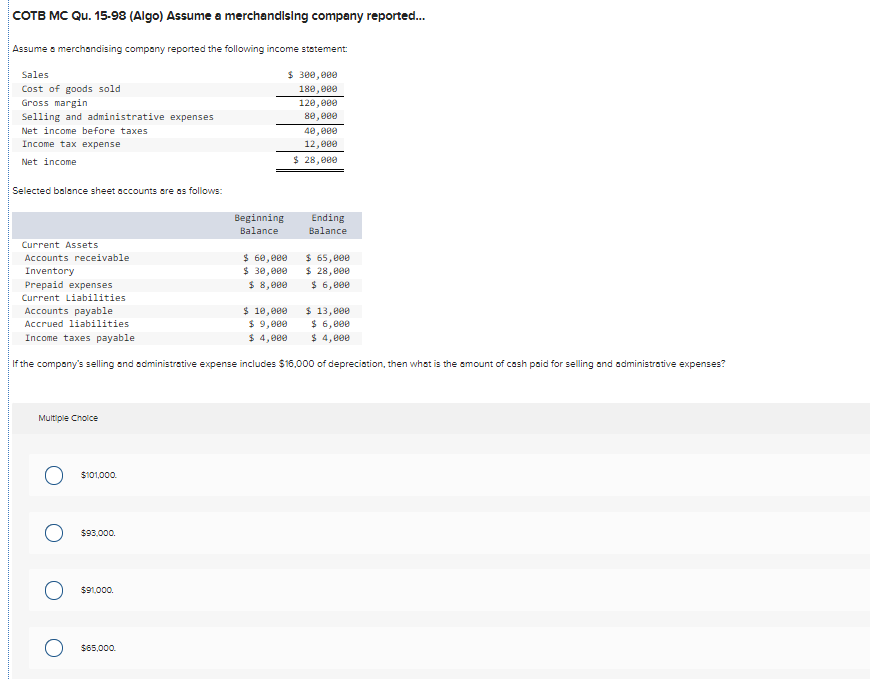Mark the $65,000 radio option
The width and height of the screenshot is (870, 679).
[54, 648]
